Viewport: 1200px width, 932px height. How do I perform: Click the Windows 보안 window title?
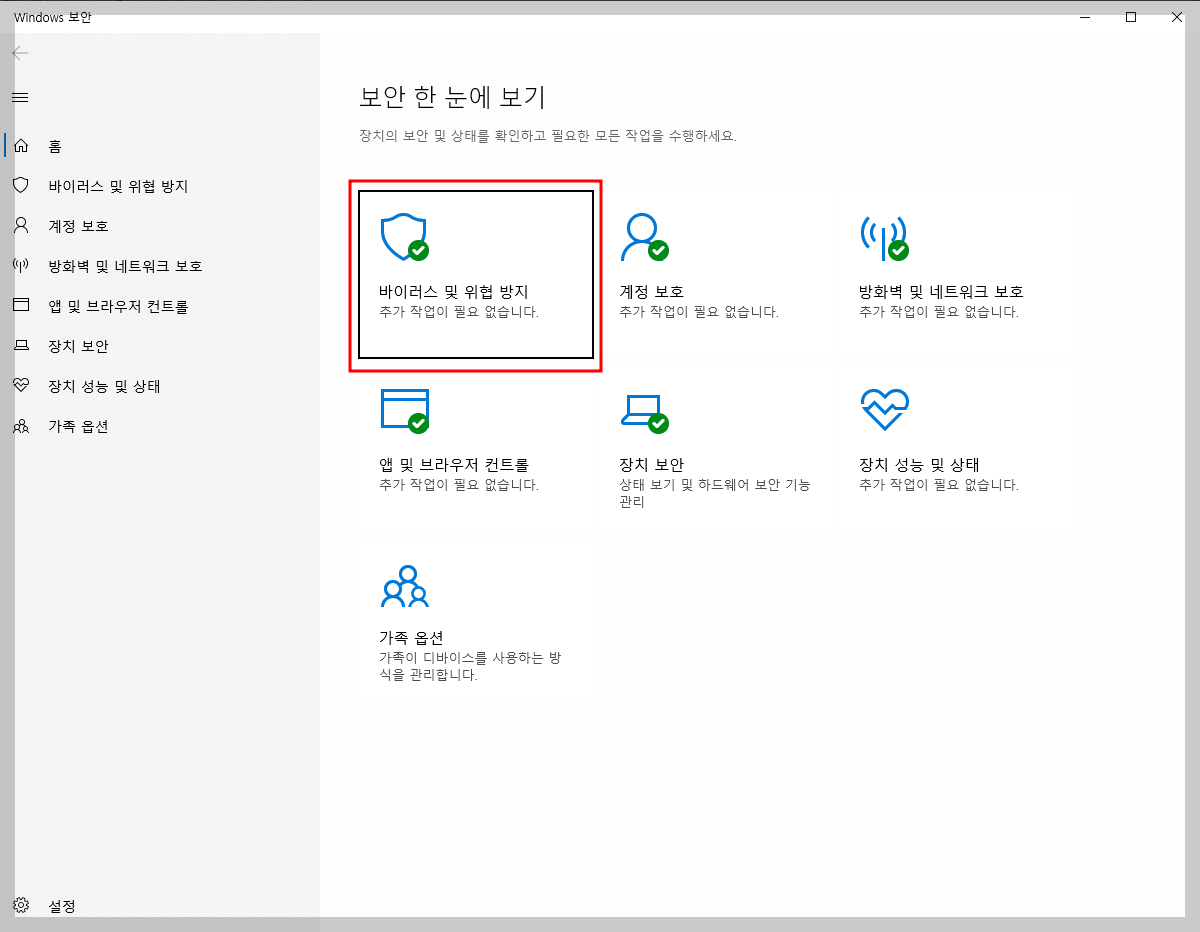point(53,17)
